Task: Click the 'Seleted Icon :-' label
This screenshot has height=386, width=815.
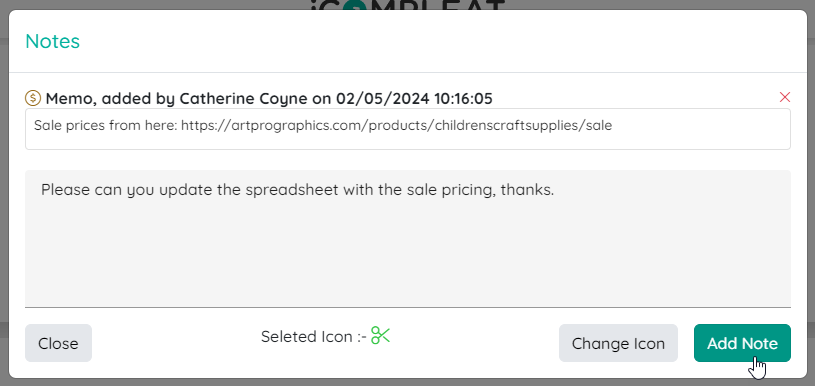Action: click(313, 337)
